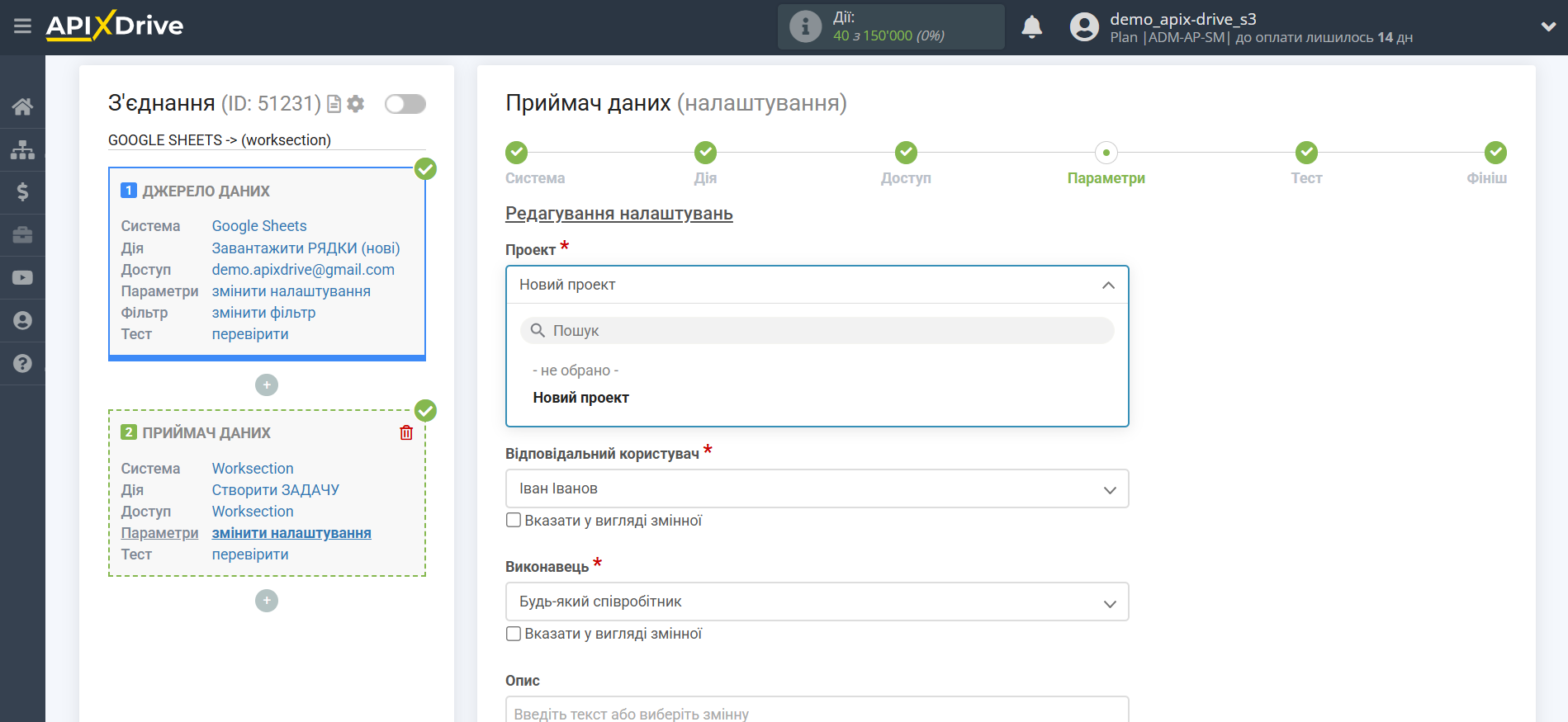Click the Доступ step checkmark
Viewport: 1568px width, 722px height.
pyautogui.click(x=906, y=153)
